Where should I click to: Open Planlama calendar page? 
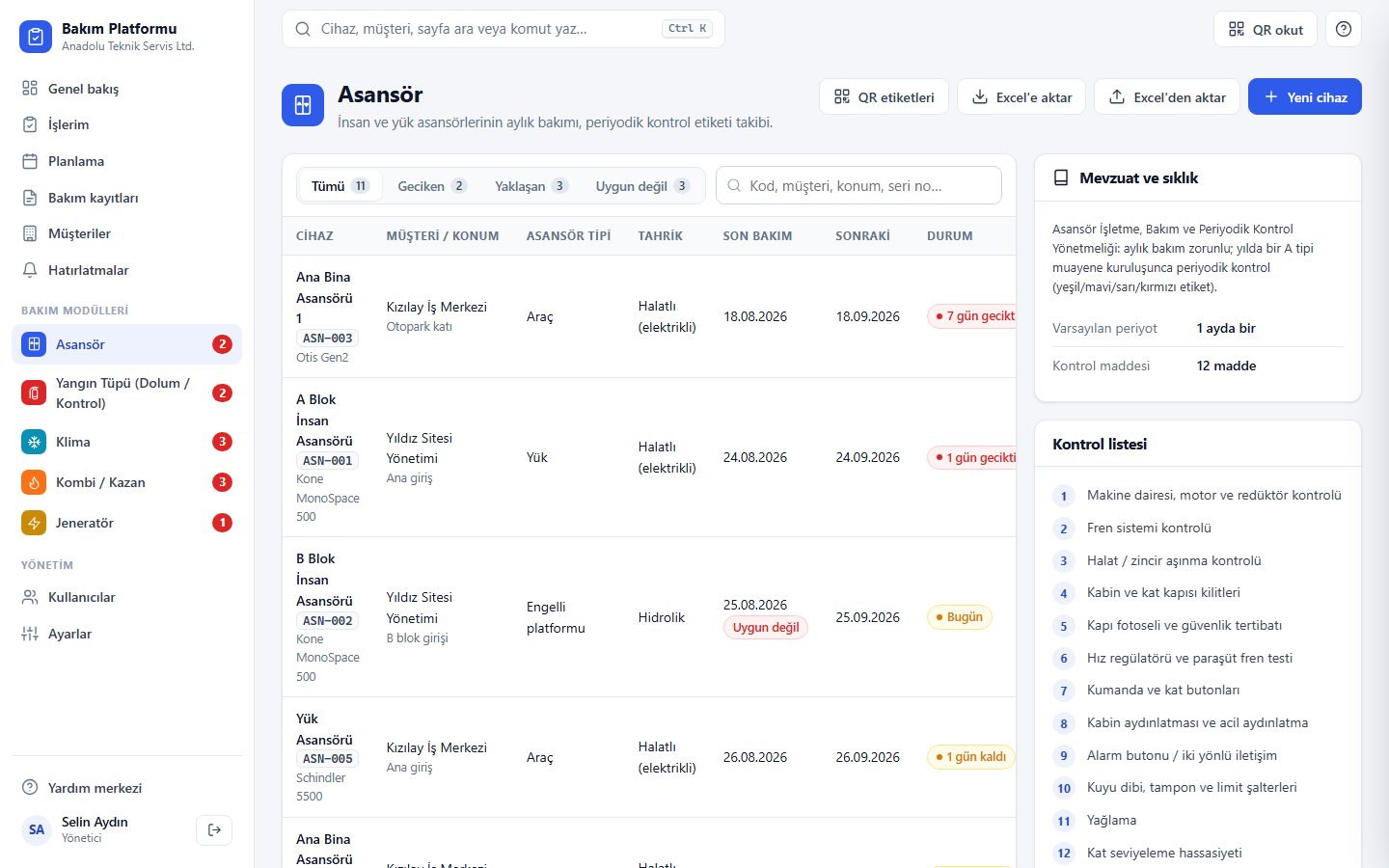126,161
